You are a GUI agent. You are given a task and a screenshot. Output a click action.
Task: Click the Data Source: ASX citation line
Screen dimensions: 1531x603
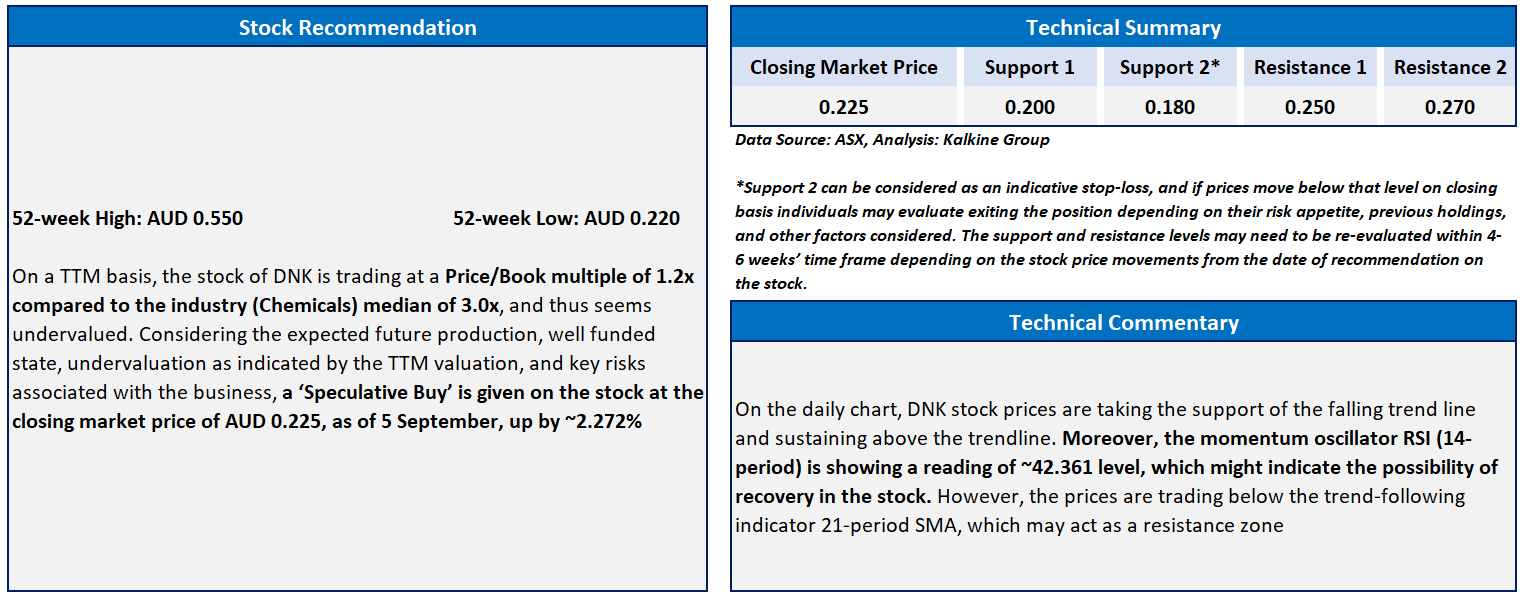tap(892, 140)
